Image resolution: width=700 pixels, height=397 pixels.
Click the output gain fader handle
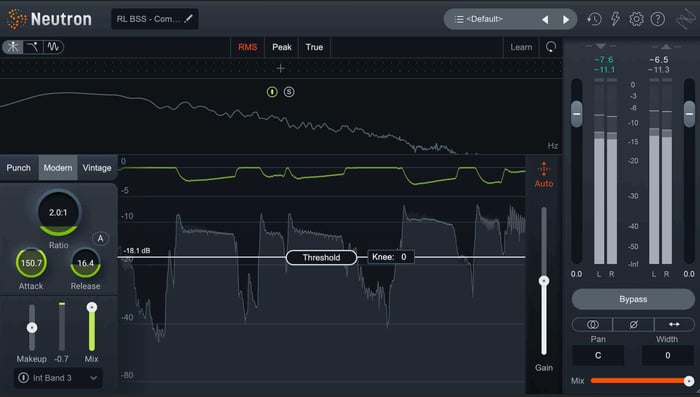pos(689,114)
